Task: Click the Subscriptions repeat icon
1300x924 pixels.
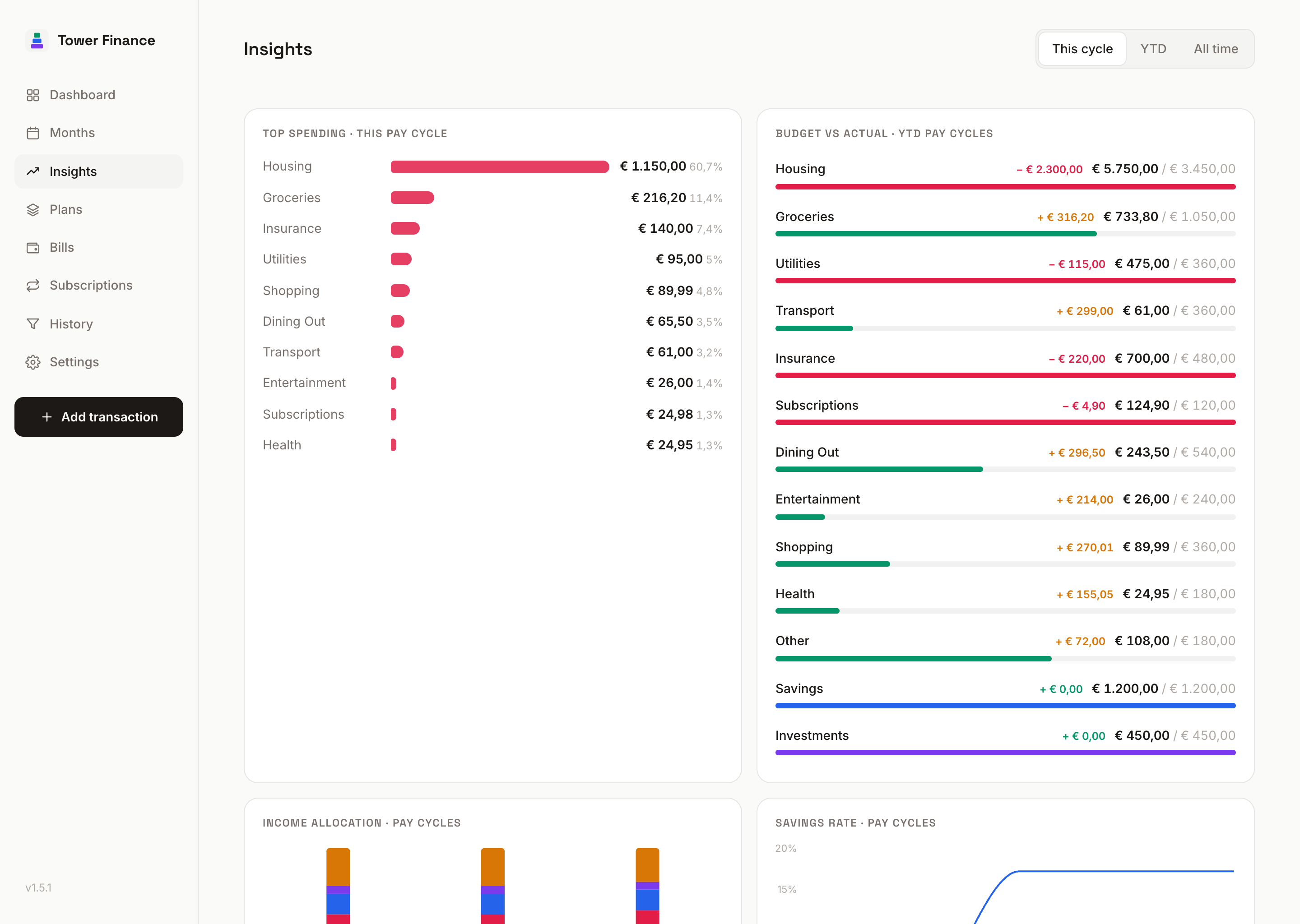Action: pos(33,286)
